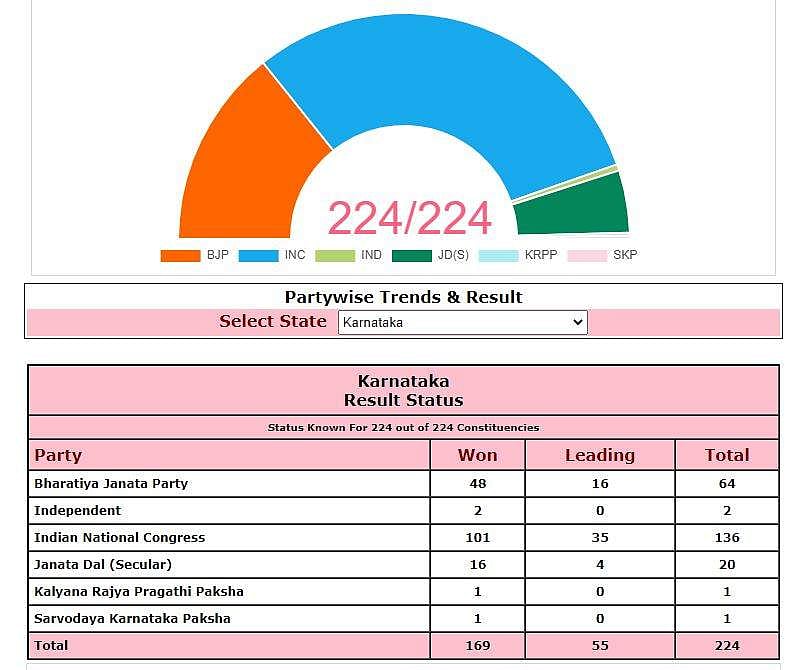Click the 224/224 seat count text
This screenshot has width=802, height=670.
pyautogui.click(x=410, y=218)
